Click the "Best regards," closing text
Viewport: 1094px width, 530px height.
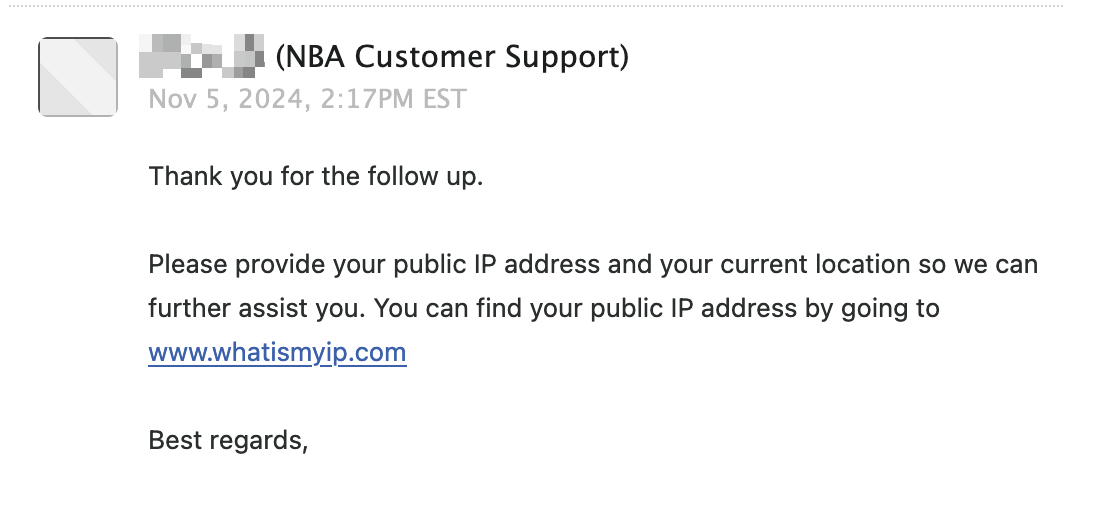tap(228, 441)
